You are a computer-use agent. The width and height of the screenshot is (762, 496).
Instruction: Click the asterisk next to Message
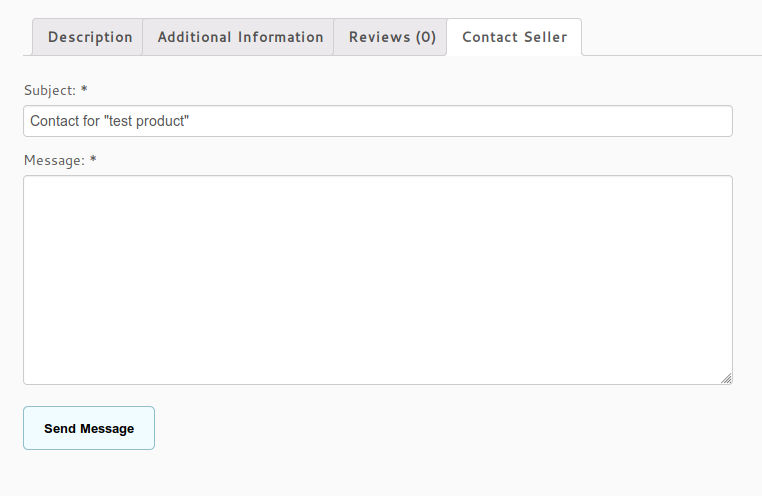(93, 160)
